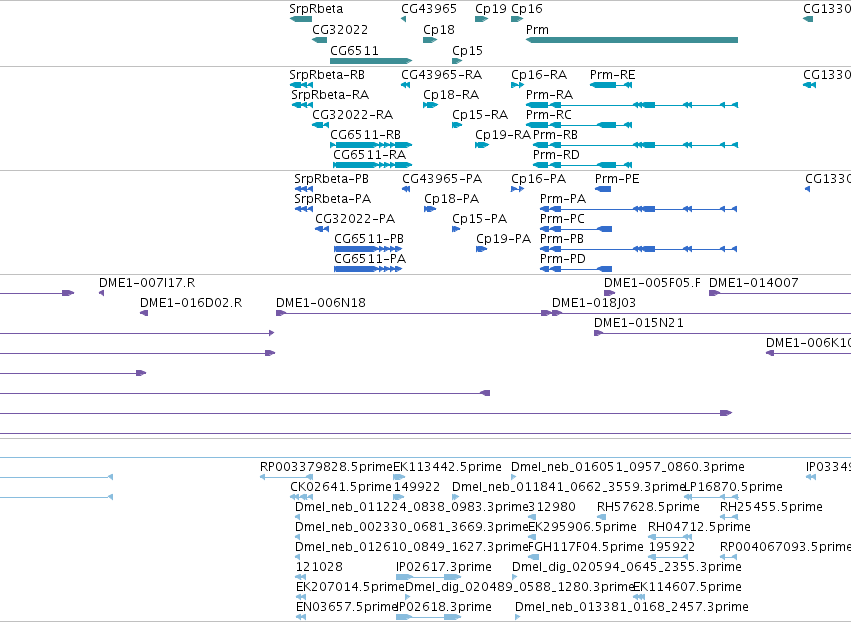The image size is (851, 622).
Task: Select the Prm-PD protein label
Action: 563,259
